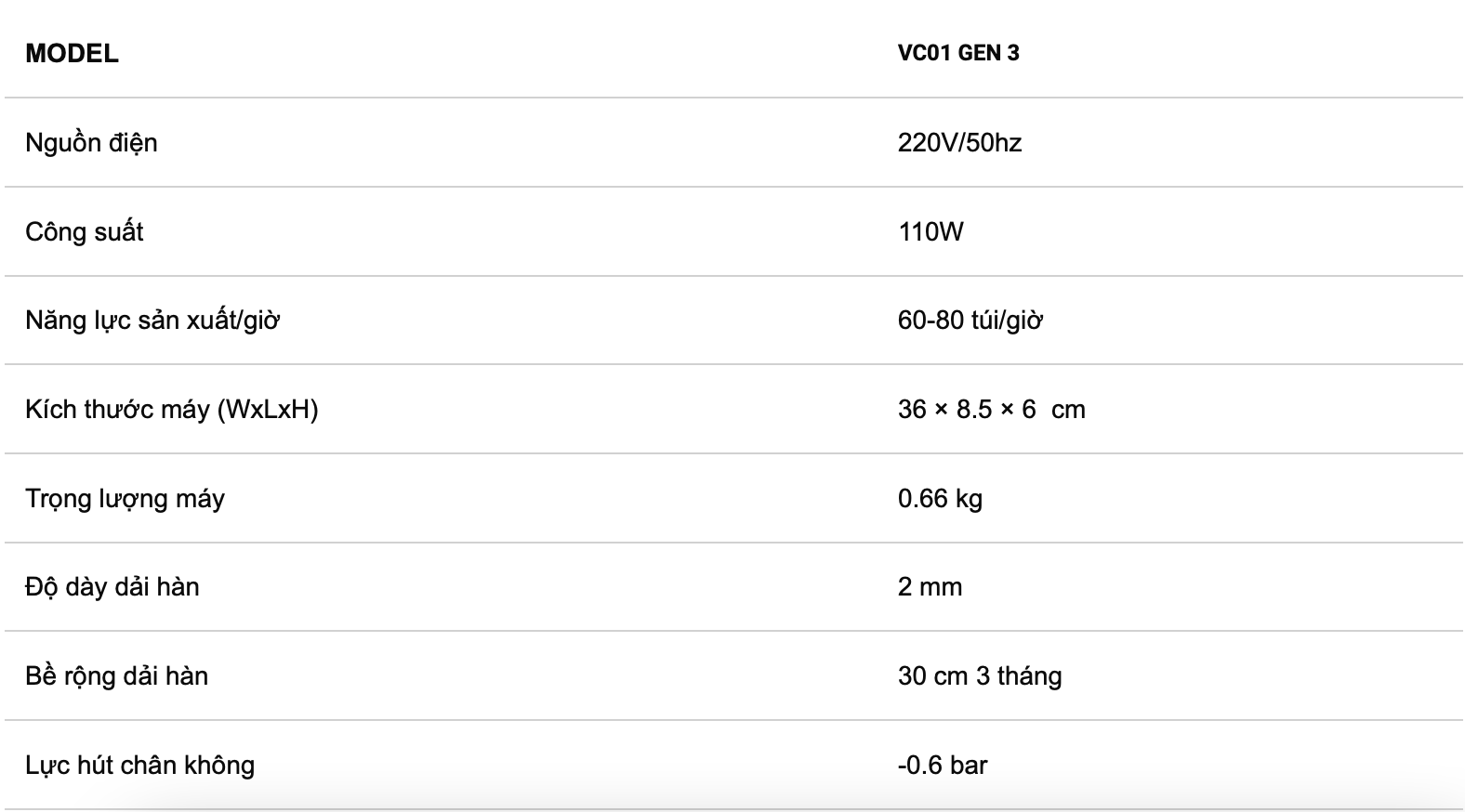This screenshot has width=1465, height=812.
Task: Click the Lực hút chân không label
Action: click(139, 765)
